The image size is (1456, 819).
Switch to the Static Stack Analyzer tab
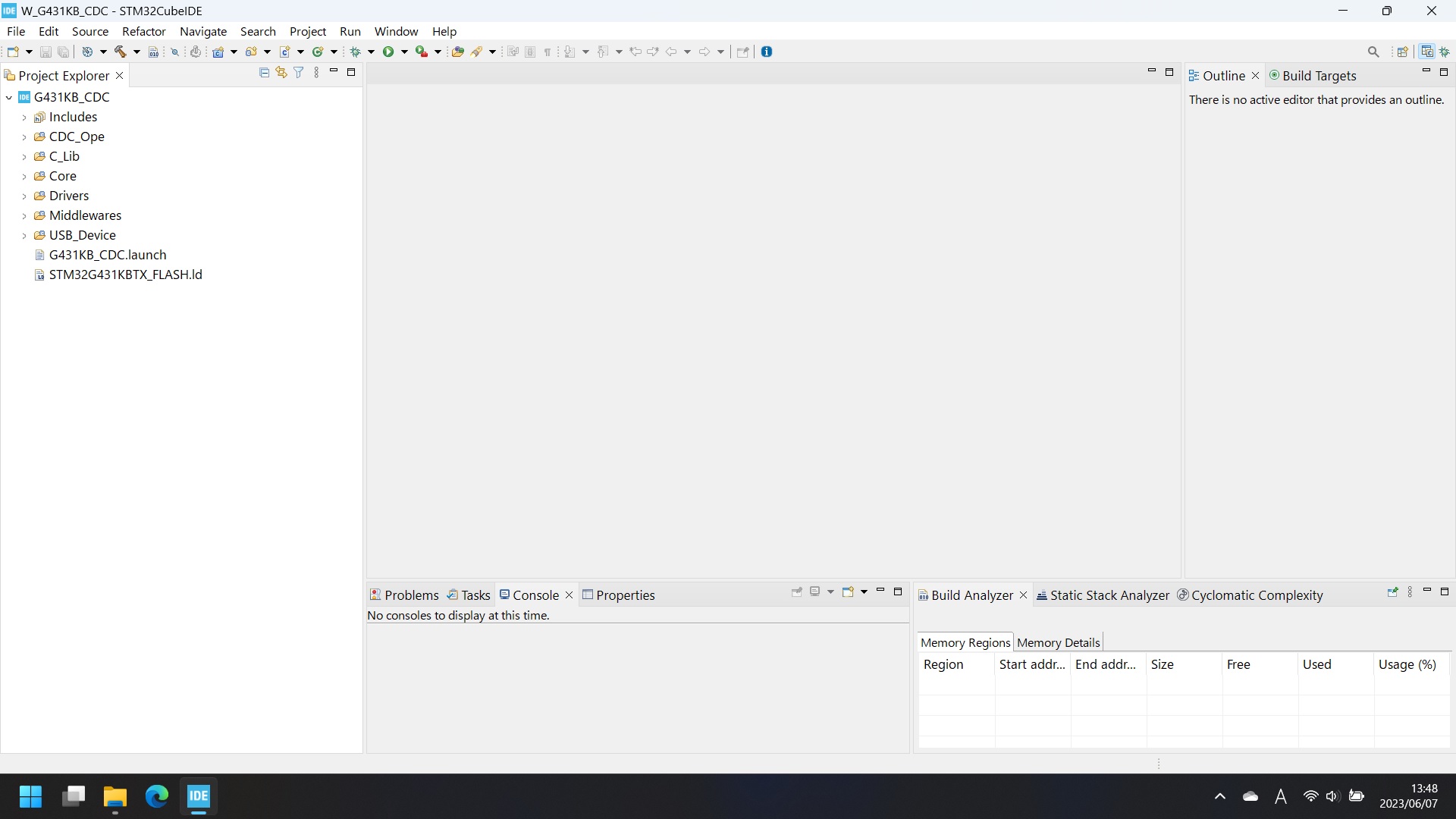[1103, 595]
